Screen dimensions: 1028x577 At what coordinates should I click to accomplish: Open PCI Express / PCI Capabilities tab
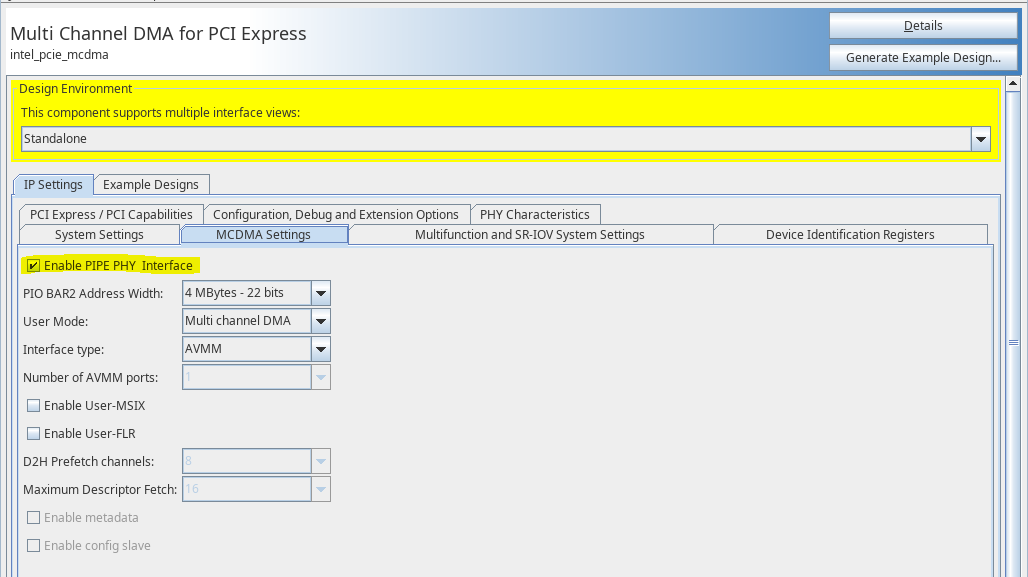111,214
